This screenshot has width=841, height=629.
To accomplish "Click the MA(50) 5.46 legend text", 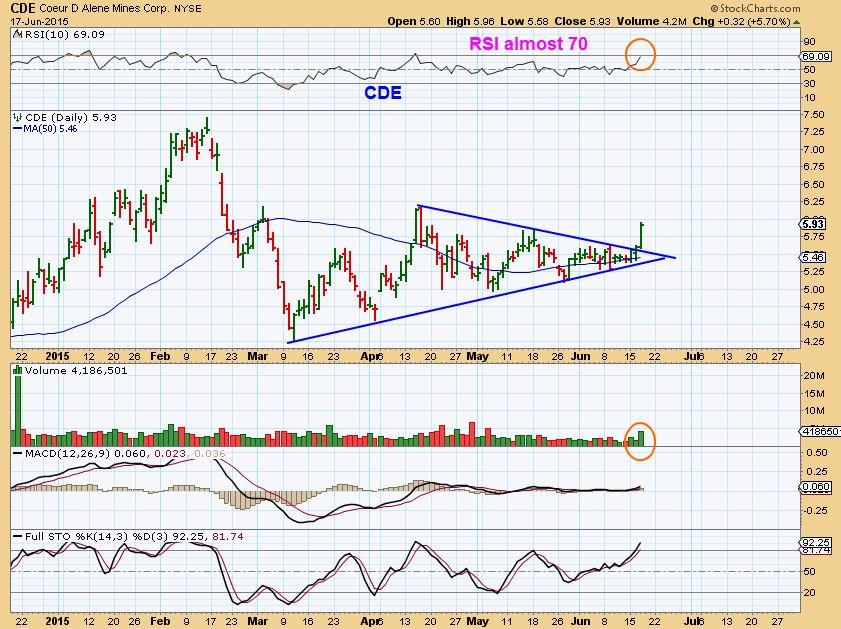I will coord(50,129).
